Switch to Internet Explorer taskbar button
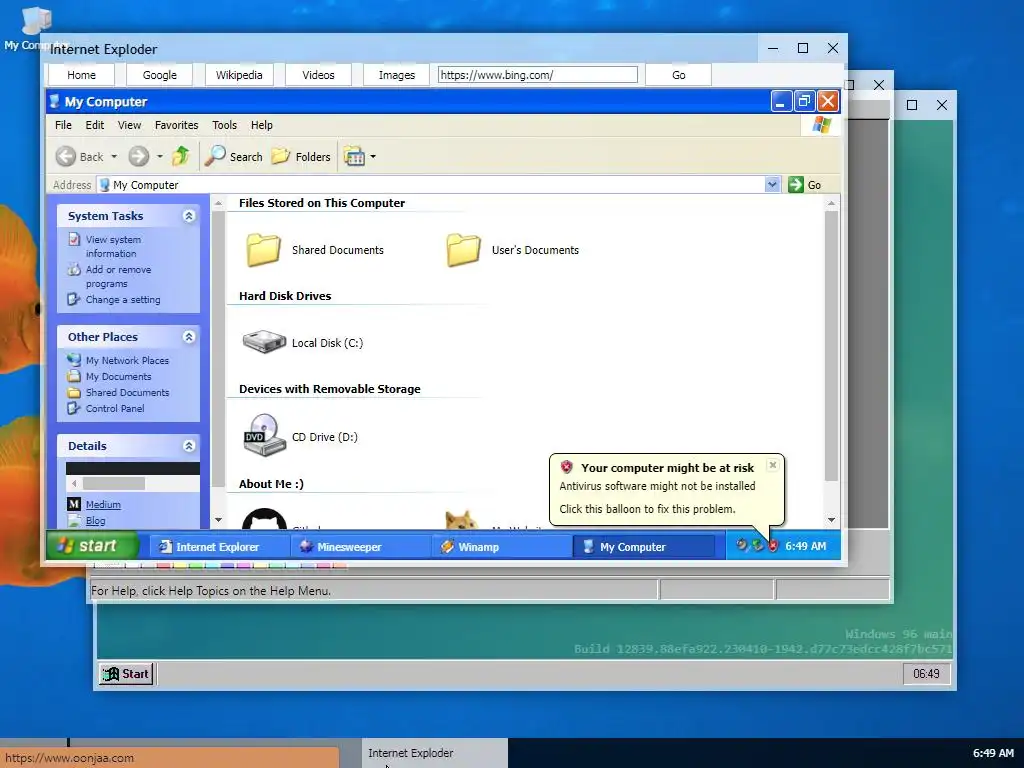Image resolution: width=1024 pixels, height=768 pixels. click(217, 547)
